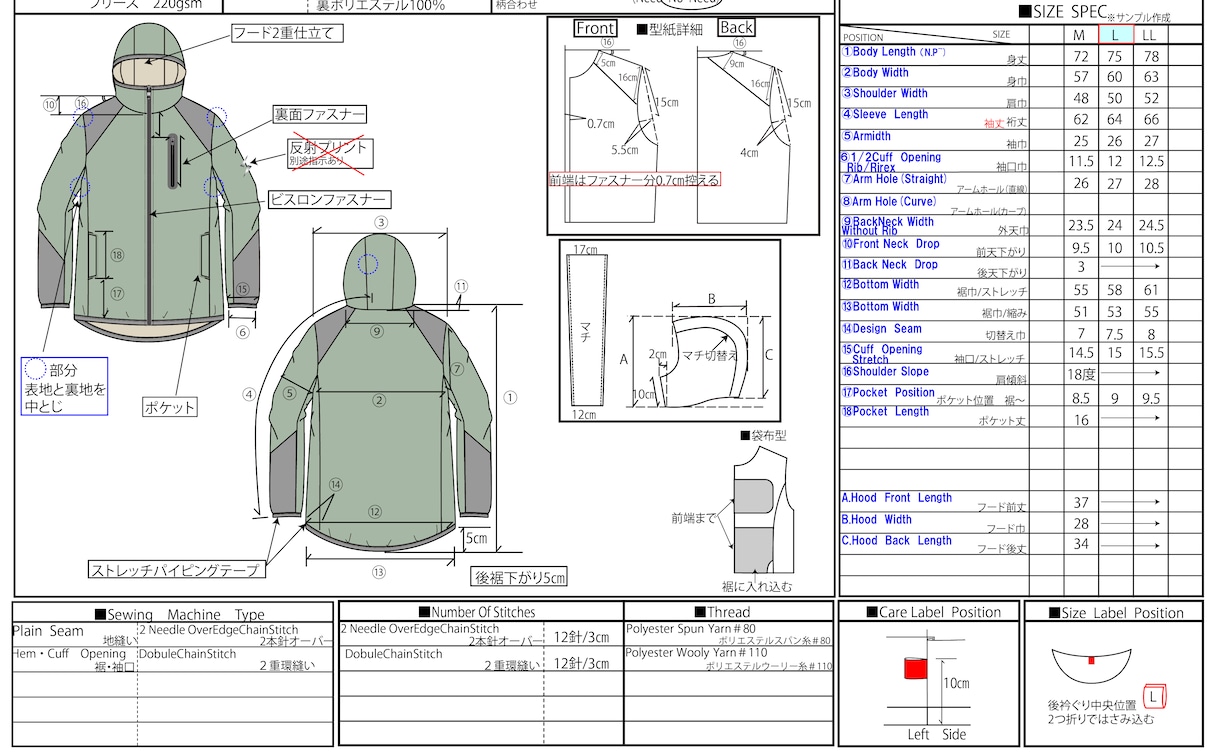This screenshot has height=755, width=1220.
Task: Click the Shoulder Slope row label
Action: click(885, 372)
